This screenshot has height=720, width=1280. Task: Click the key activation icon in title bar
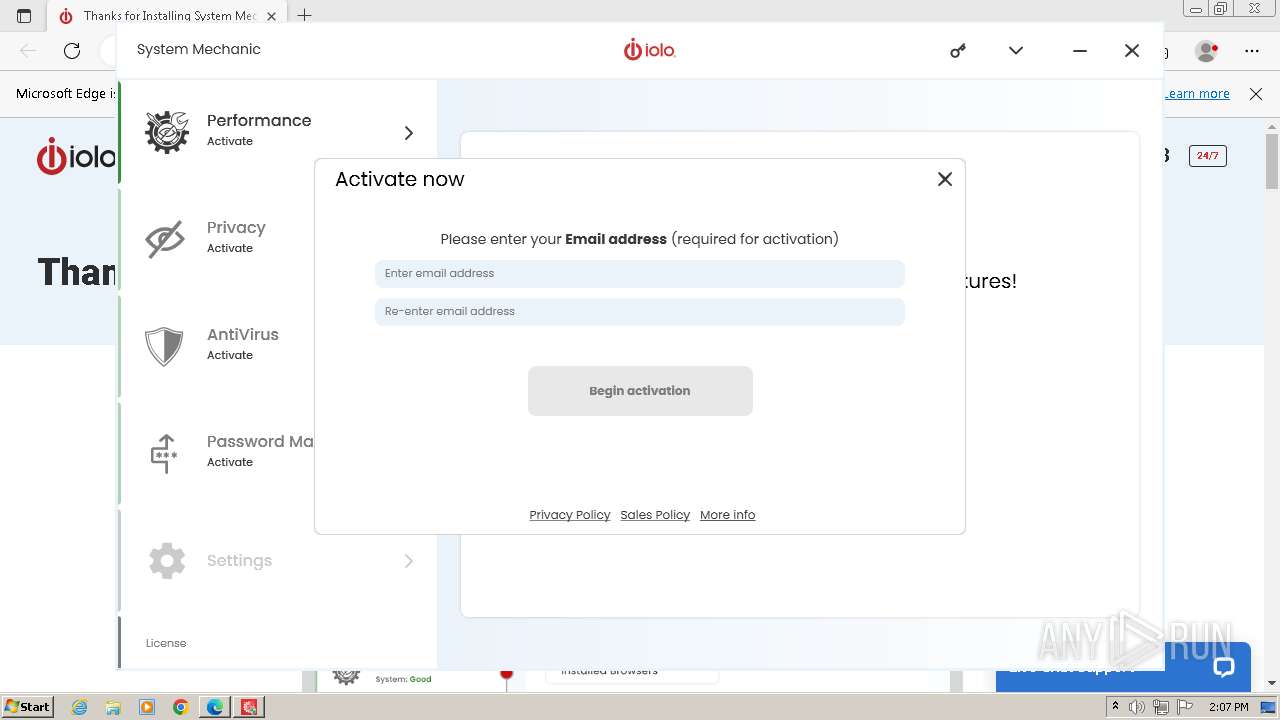click(958, 50)
